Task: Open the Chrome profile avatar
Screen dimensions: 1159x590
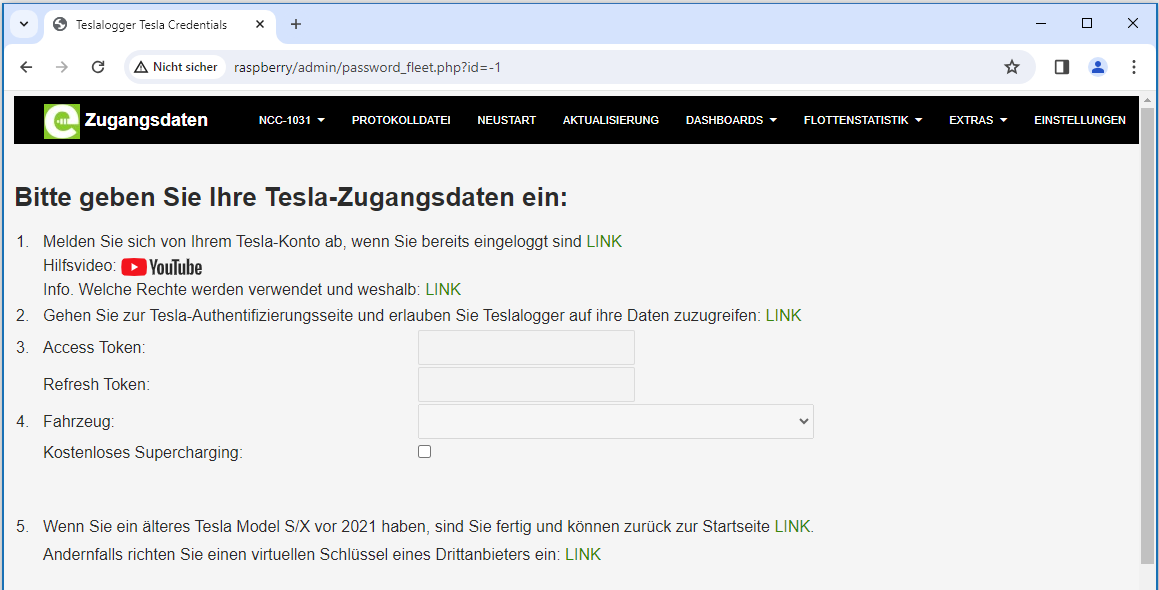Action: tap(1097, 67)
